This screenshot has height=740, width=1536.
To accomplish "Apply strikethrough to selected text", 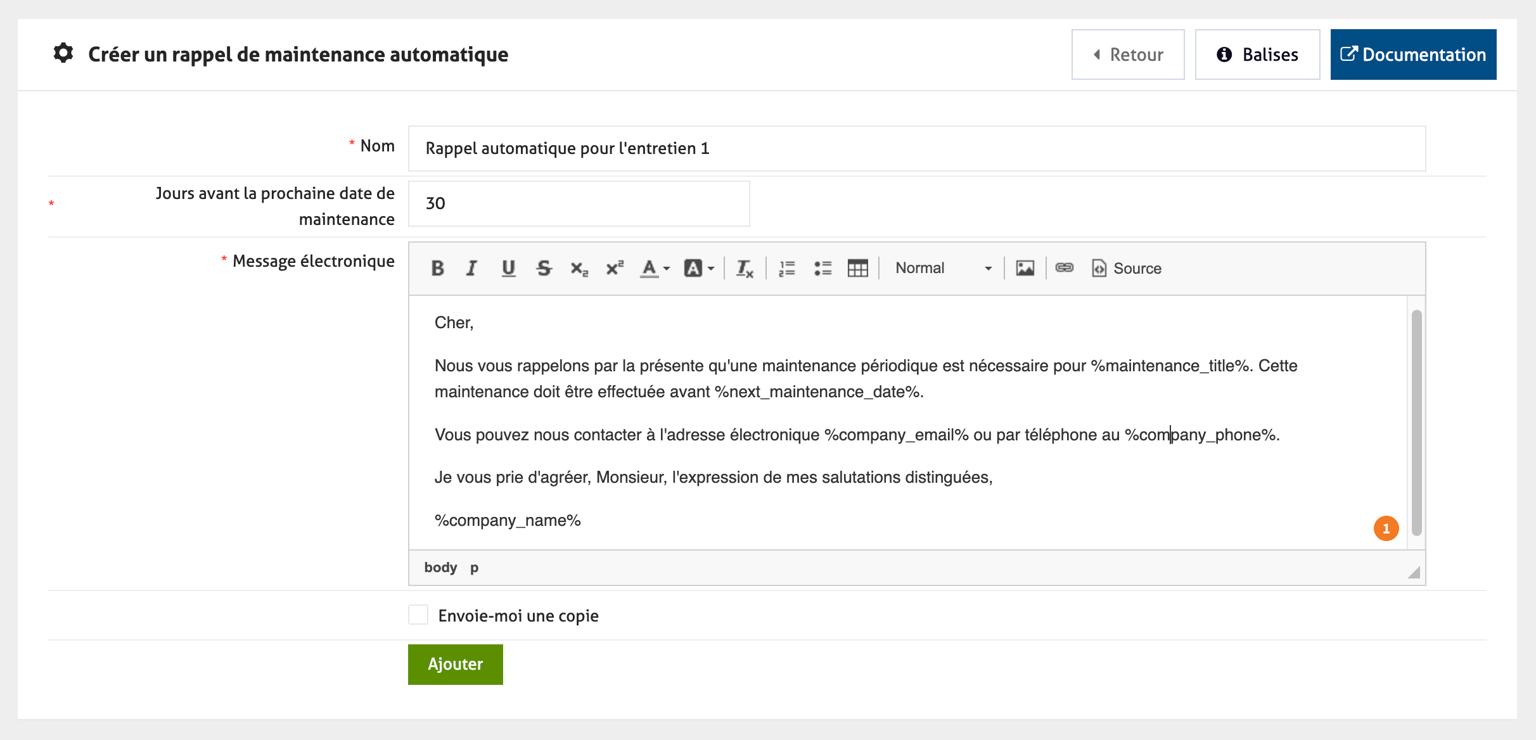I will (544, 268).
